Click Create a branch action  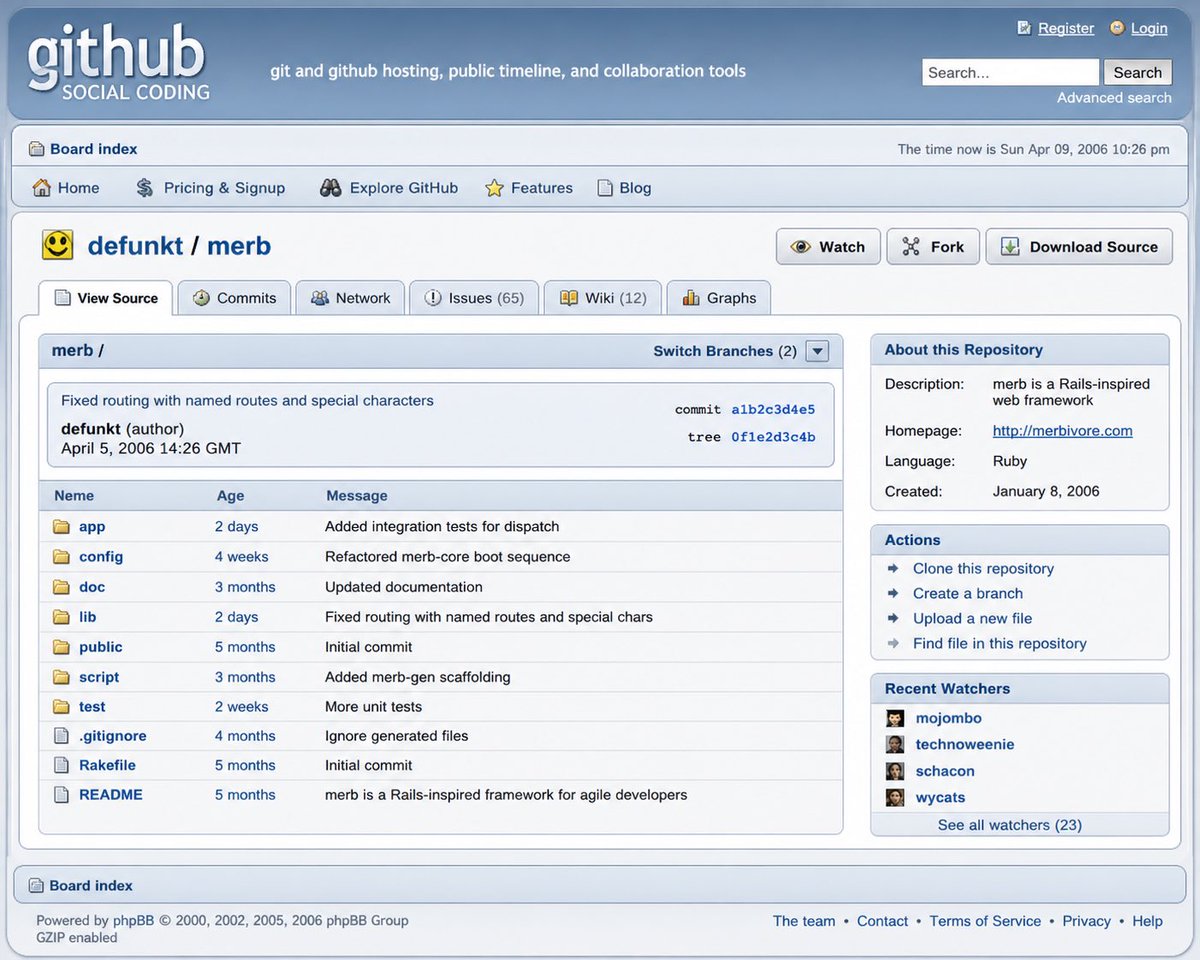point(968,593)
